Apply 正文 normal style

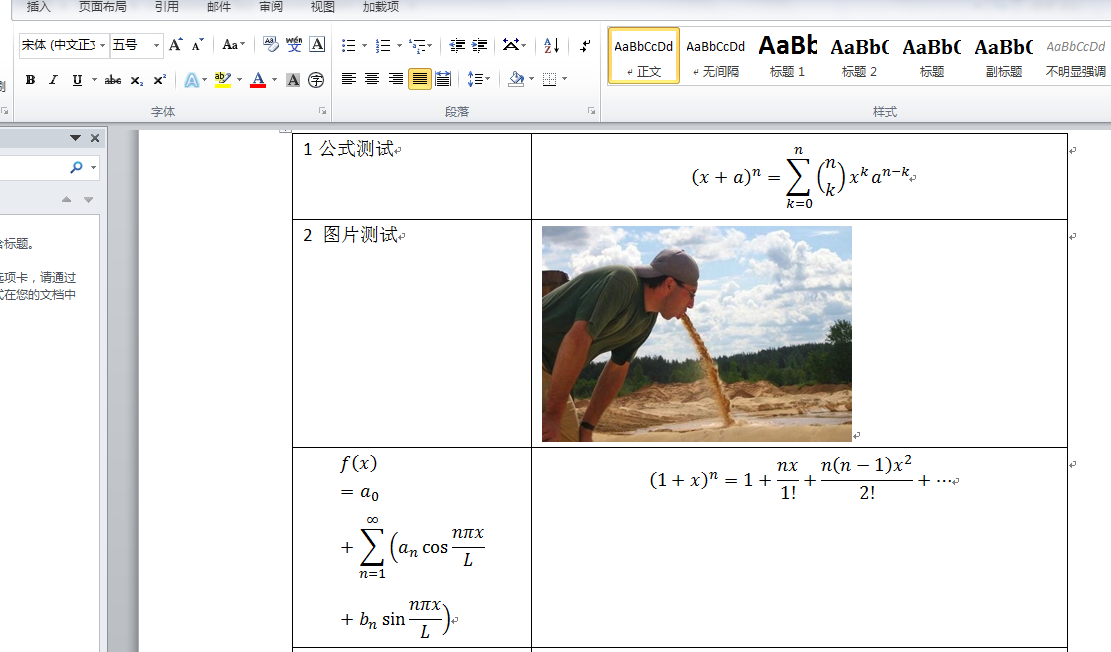[644, 56]
